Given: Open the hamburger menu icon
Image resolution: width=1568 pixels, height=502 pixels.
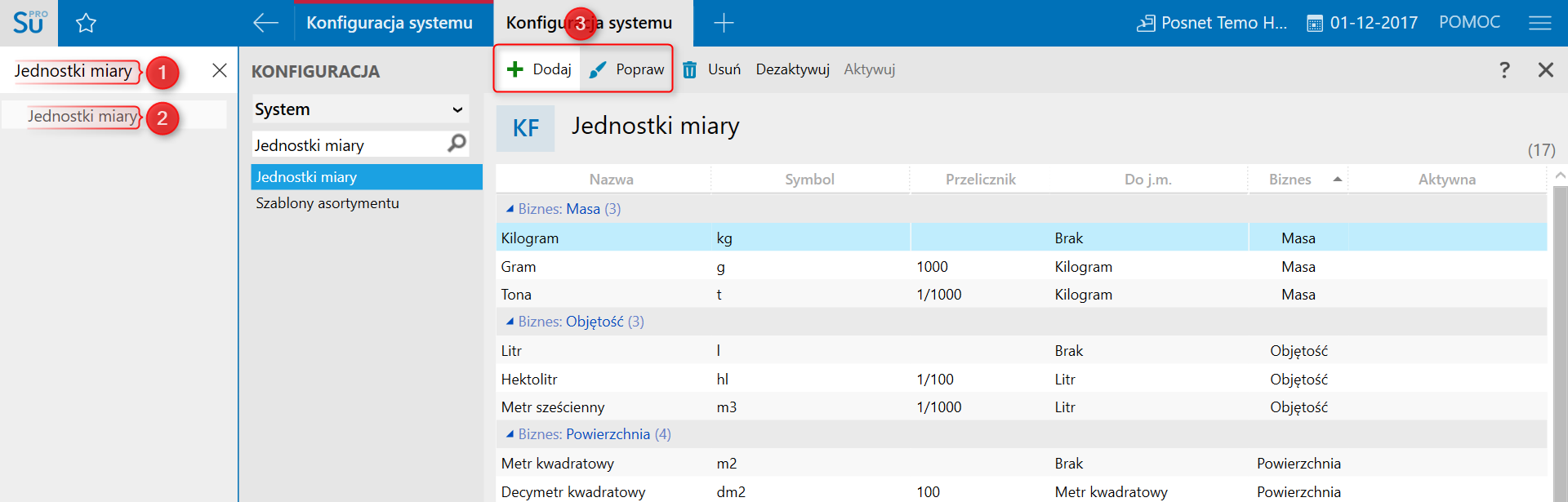Looking at the screenshot, I should (1539, 23).
